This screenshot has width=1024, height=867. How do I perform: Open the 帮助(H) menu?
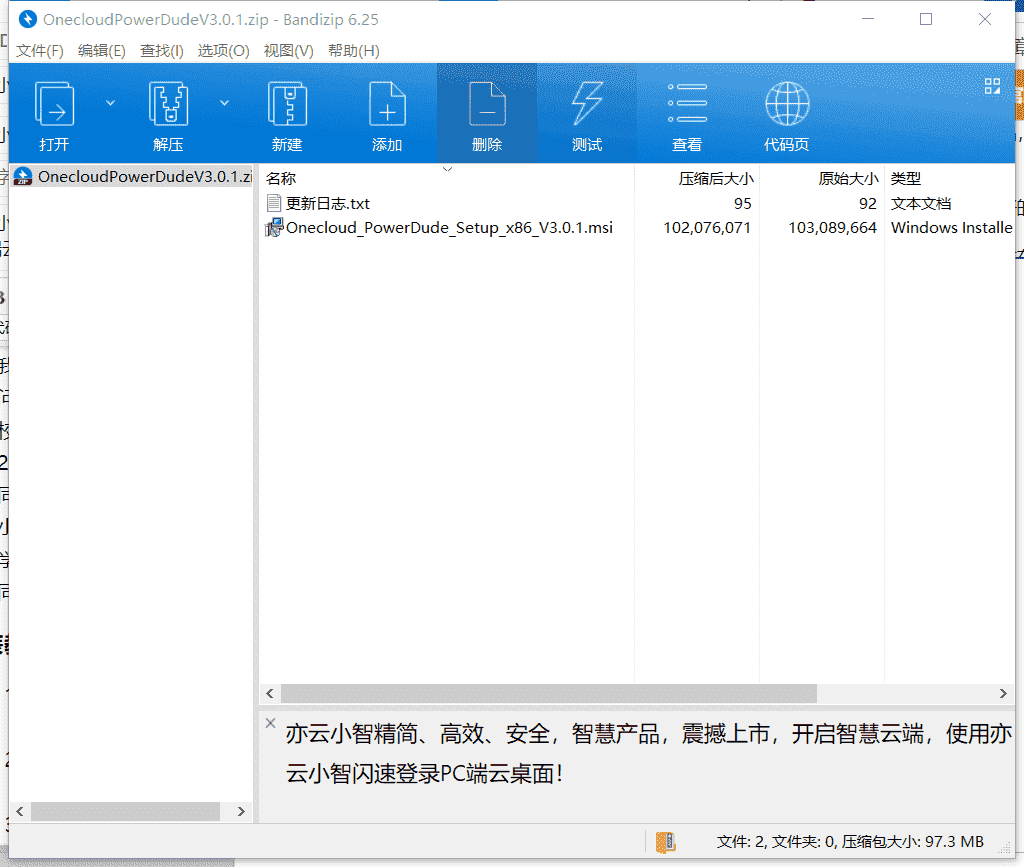coord(353,51)
